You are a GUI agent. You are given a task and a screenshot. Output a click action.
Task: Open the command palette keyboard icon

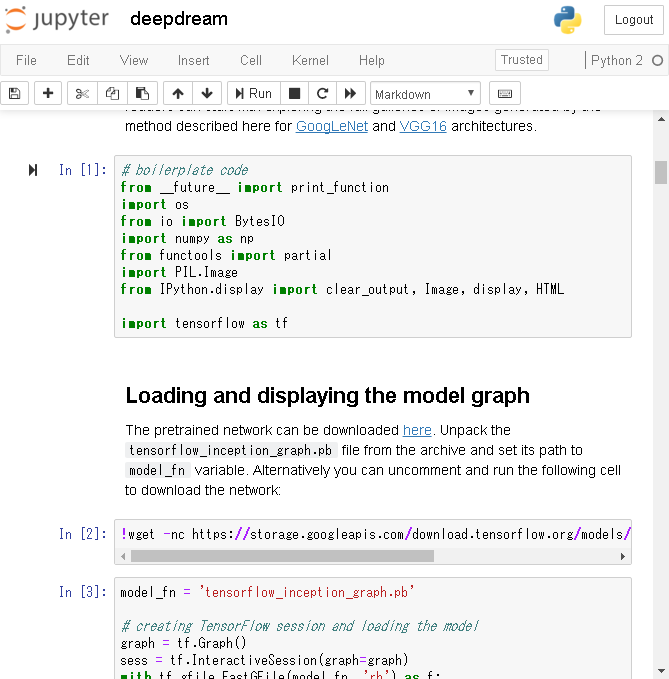coord(504,93)
